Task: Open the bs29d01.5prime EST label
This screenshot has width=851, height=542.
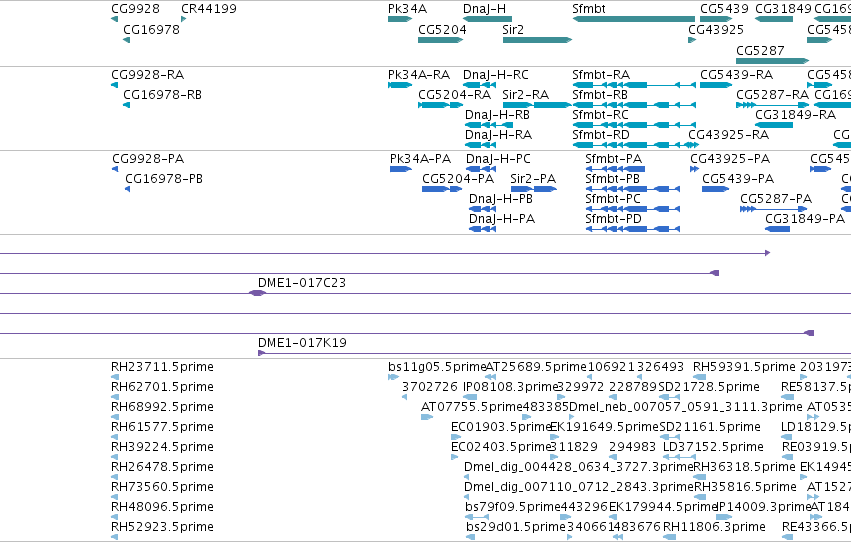Action: 516,528
